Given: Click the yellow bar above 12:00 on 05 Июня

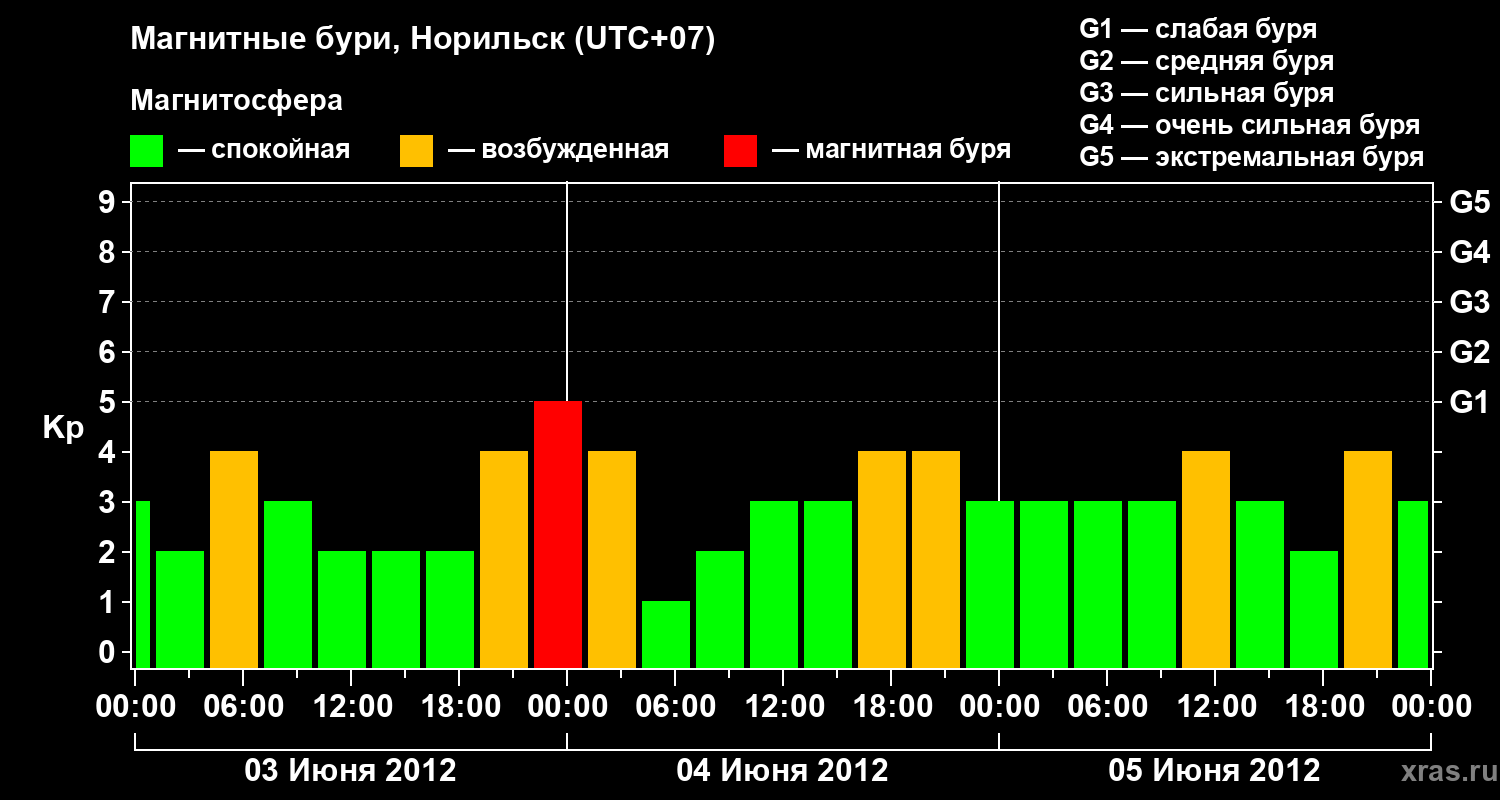Looking at the screenshot, I should tap(1206, 559).
